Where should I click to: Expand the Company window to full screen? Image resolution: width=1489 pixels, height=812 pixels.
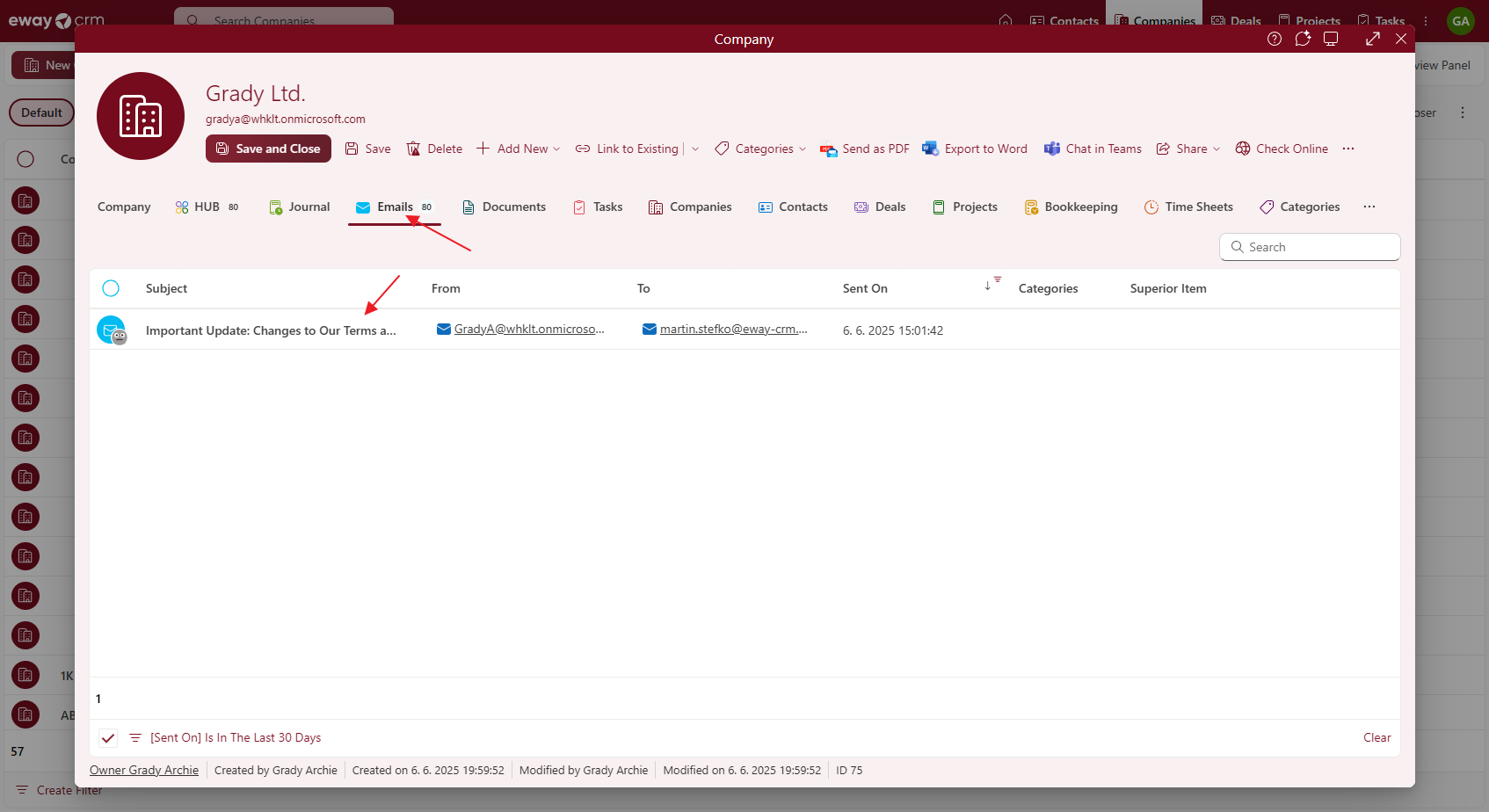[1373, 39]
